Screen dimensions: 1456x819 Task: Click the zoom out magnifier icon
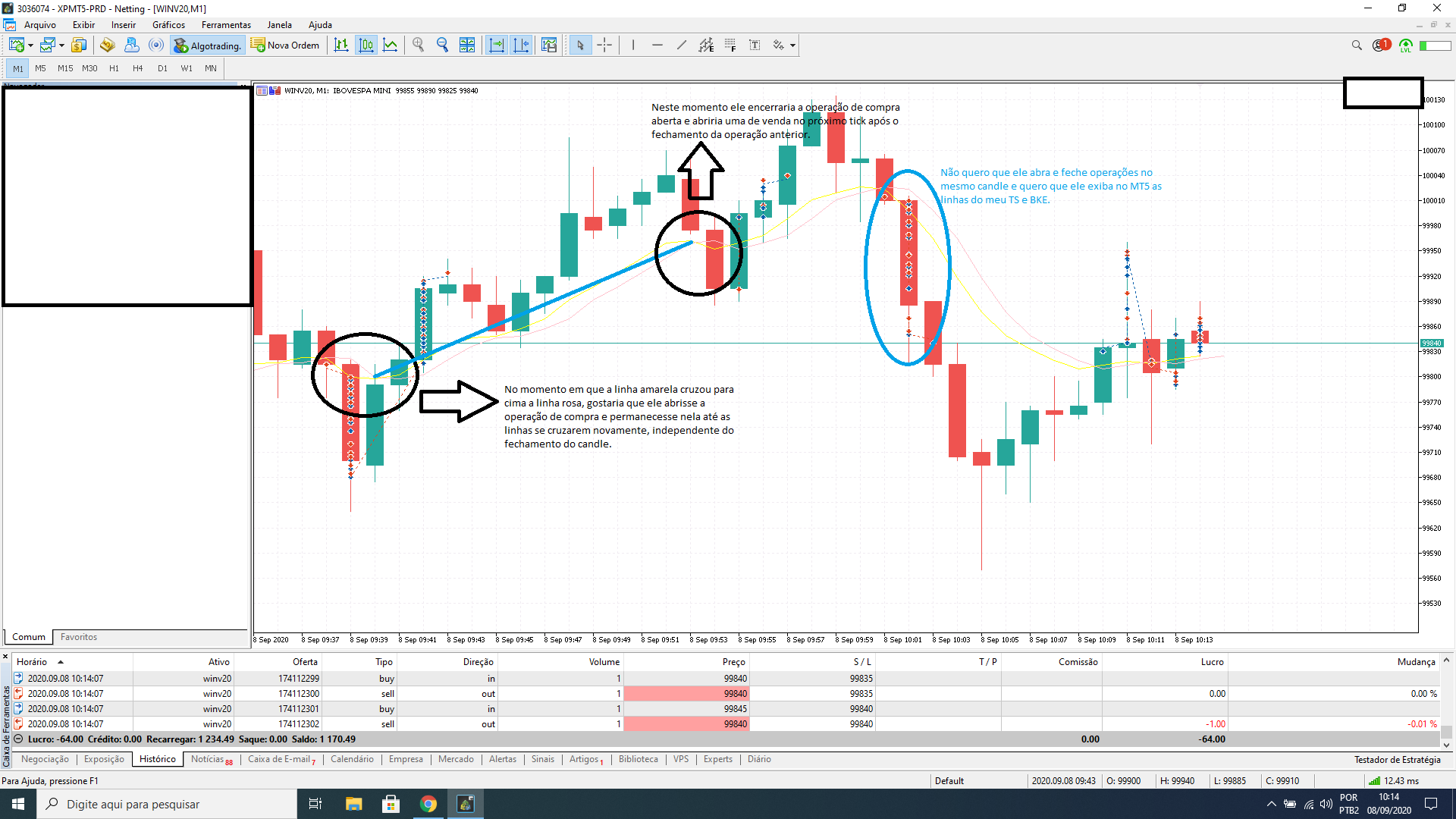[442, 45]
